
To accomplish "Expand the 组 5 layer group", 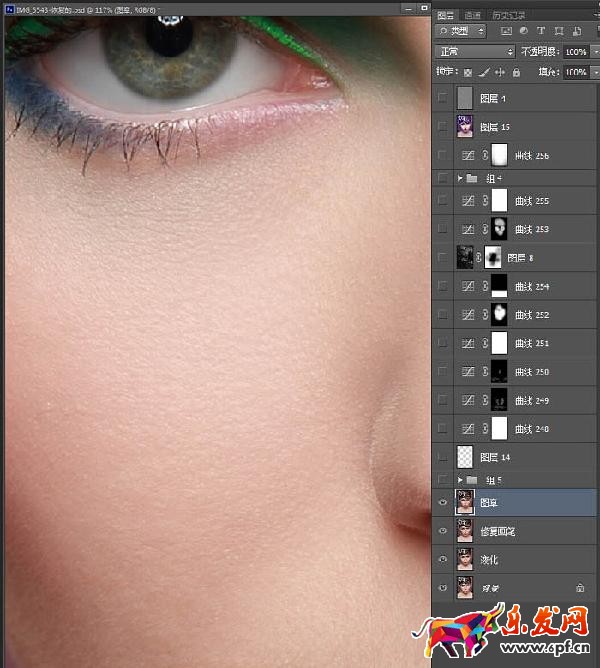I will (x=460, y=480).
